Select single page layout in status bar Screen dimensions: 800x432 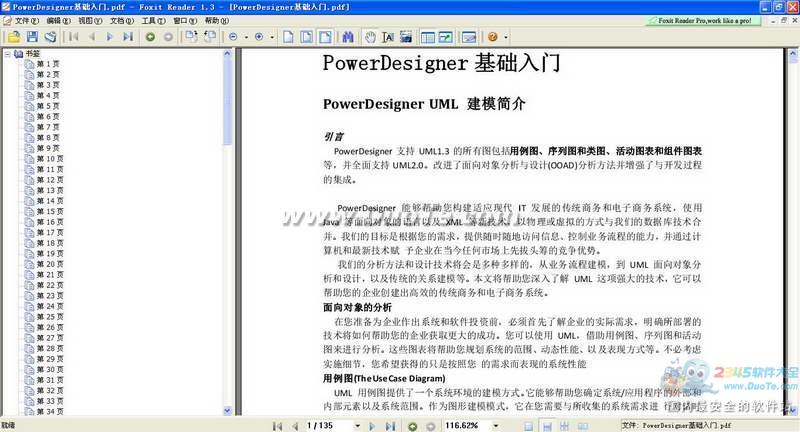[x=529, y=426]
